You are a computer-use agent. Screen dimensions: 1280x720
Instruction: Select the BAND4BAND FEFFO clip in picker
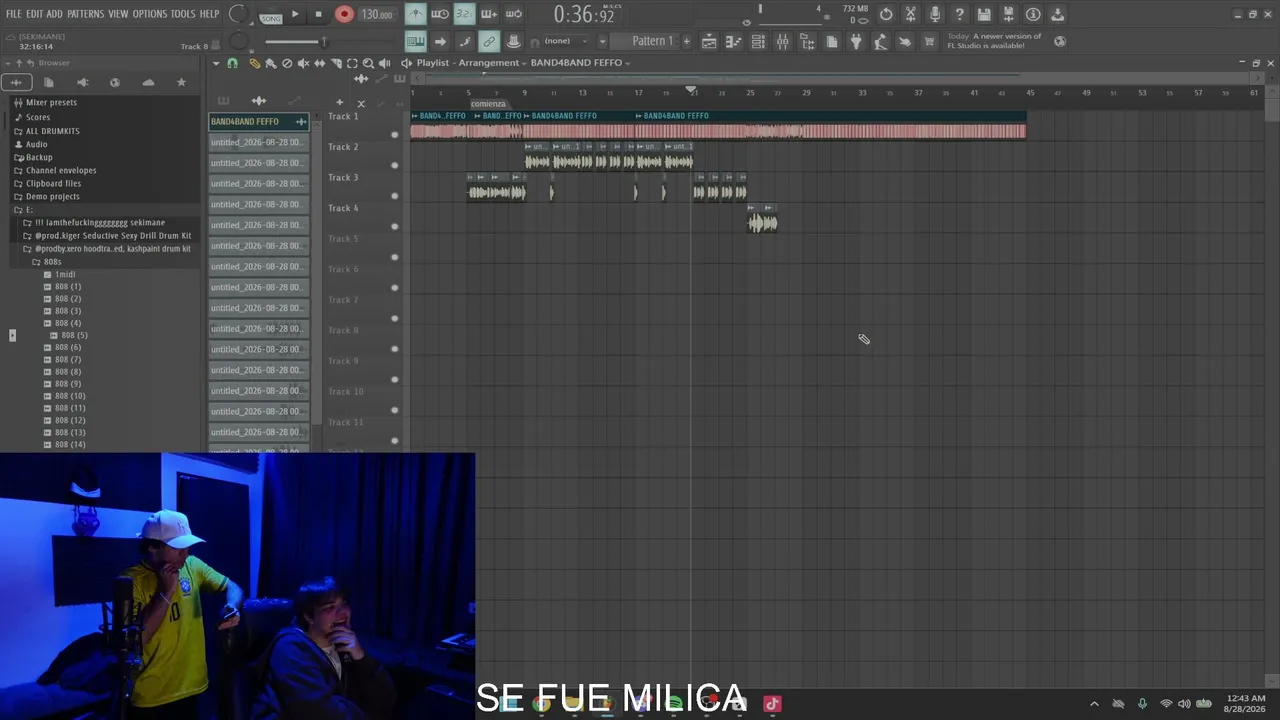(259, 121)
